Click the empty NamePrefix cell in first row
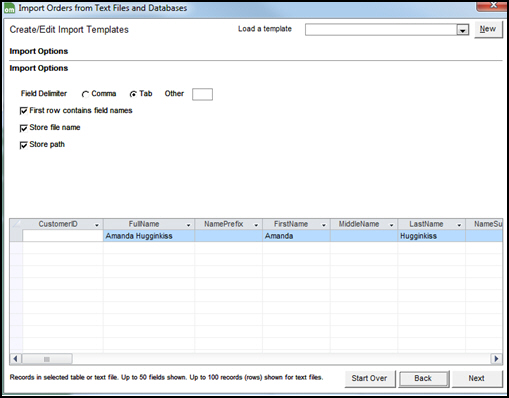 [228, 236]
